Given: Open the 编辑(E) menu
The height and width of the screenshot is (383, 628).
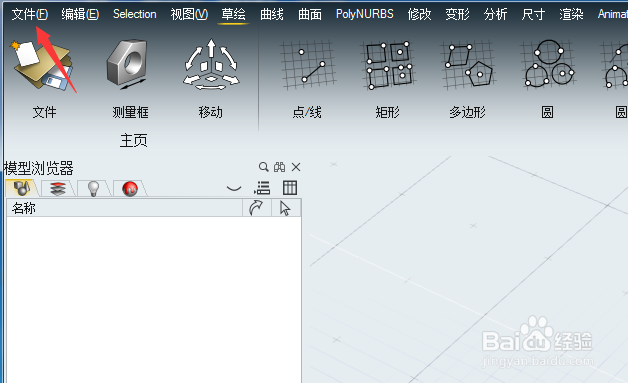Looking at the screenshot, I should point(80,14).
